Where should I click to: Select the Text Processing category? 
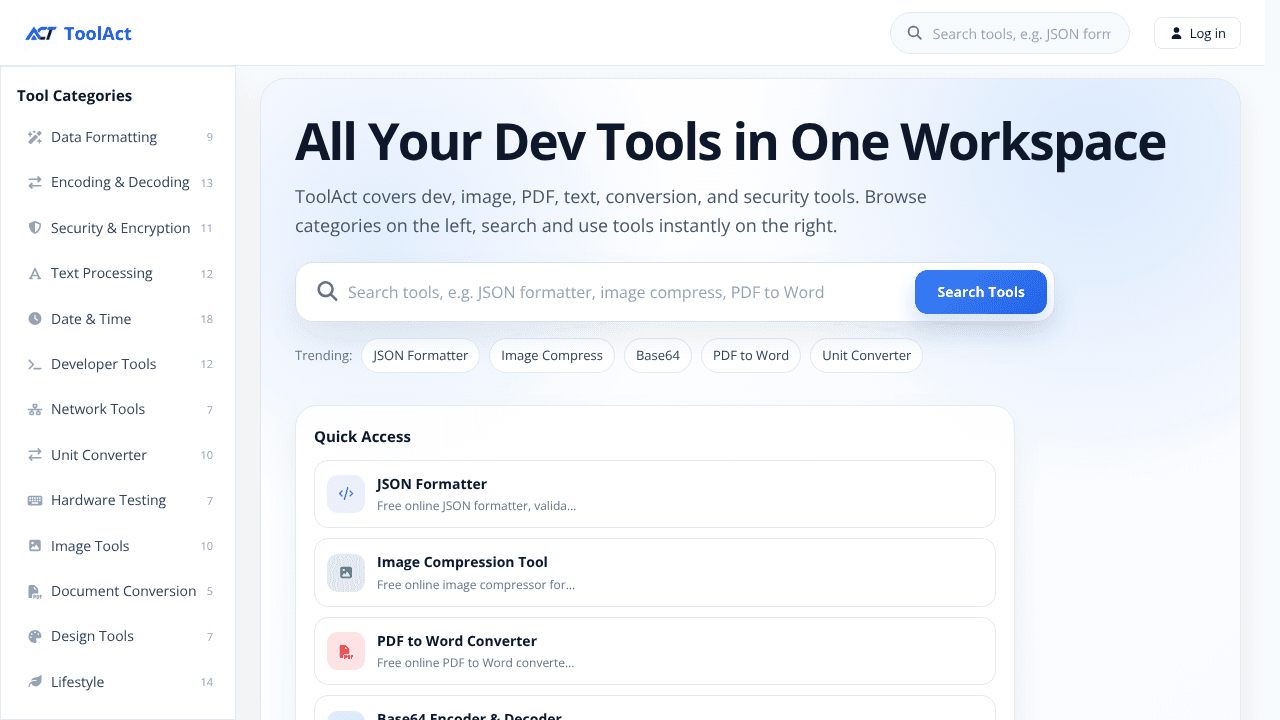pyautogui.click(x=118, y=273)
